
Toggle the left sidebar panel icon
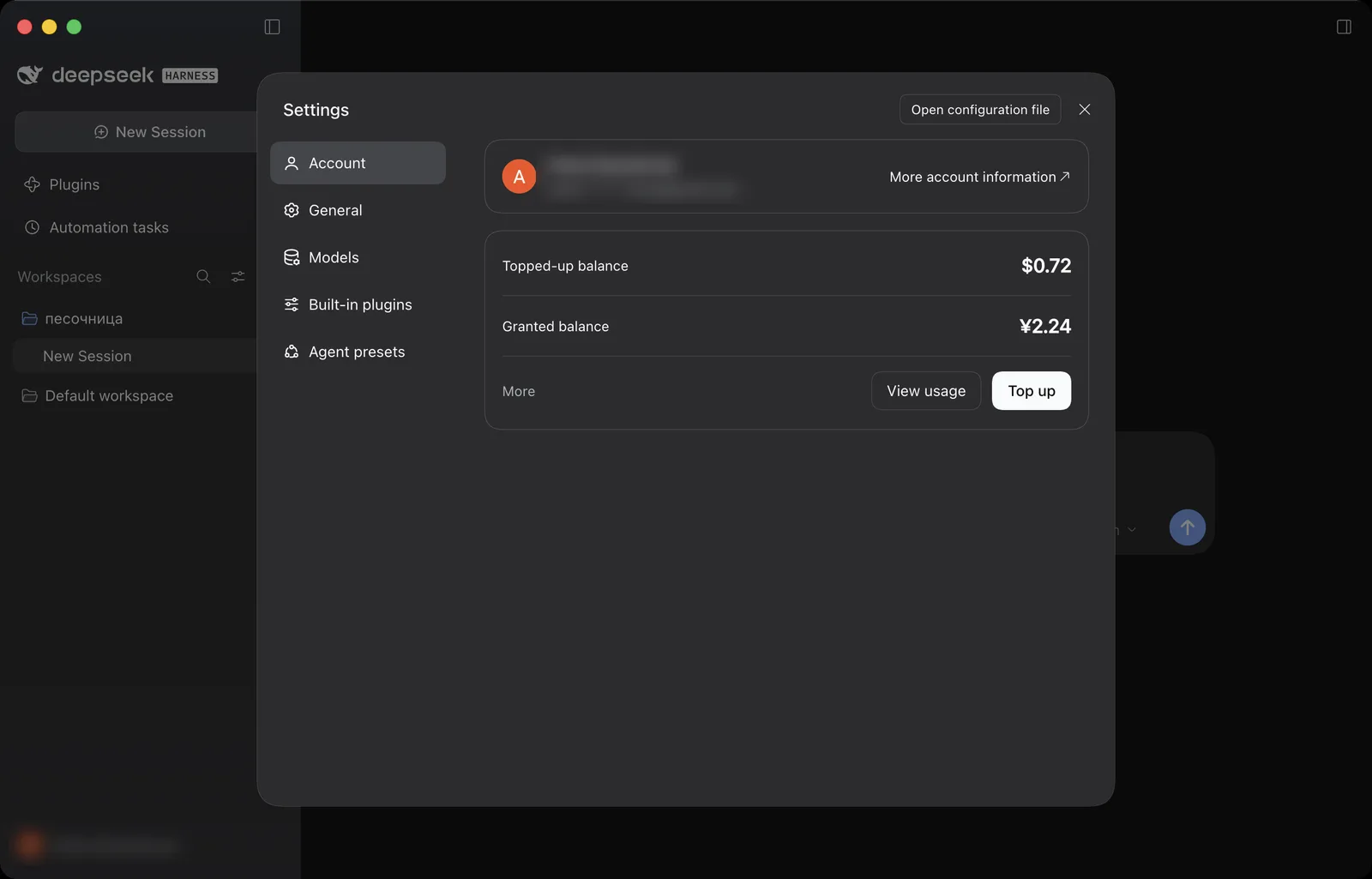coord(272,27)
